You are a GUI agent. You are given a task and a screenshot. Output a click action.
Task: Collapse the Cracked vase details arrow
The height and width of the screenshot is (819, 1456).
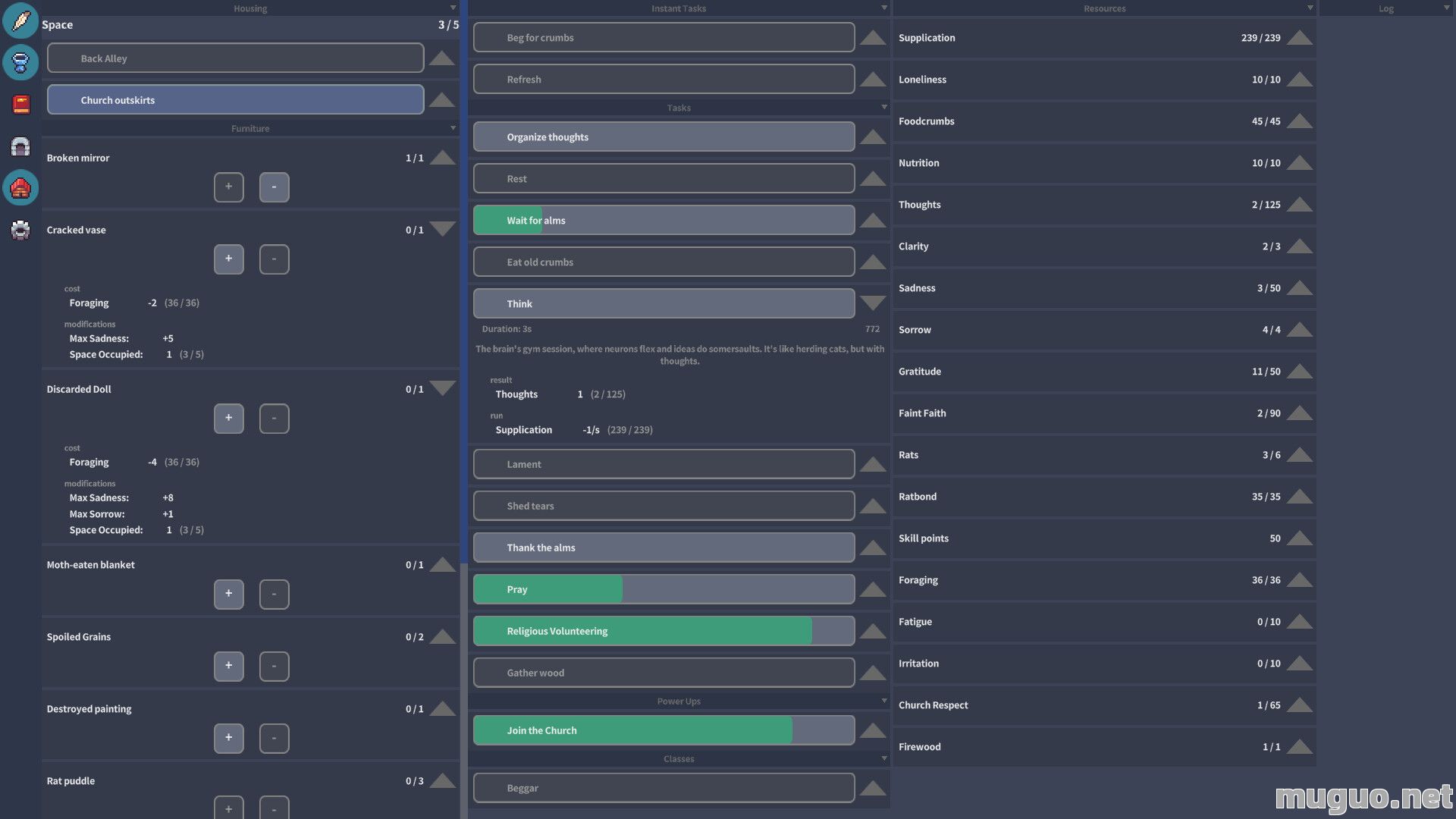click(442, 229)
